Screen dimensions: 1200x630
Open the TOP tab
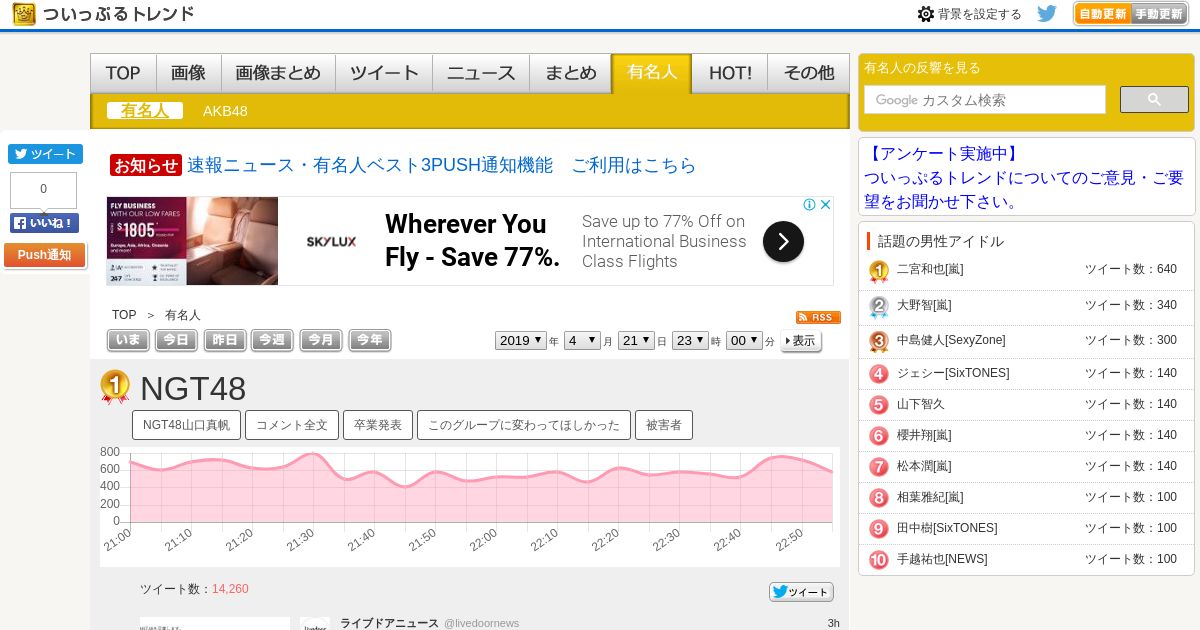click(123, 73)
